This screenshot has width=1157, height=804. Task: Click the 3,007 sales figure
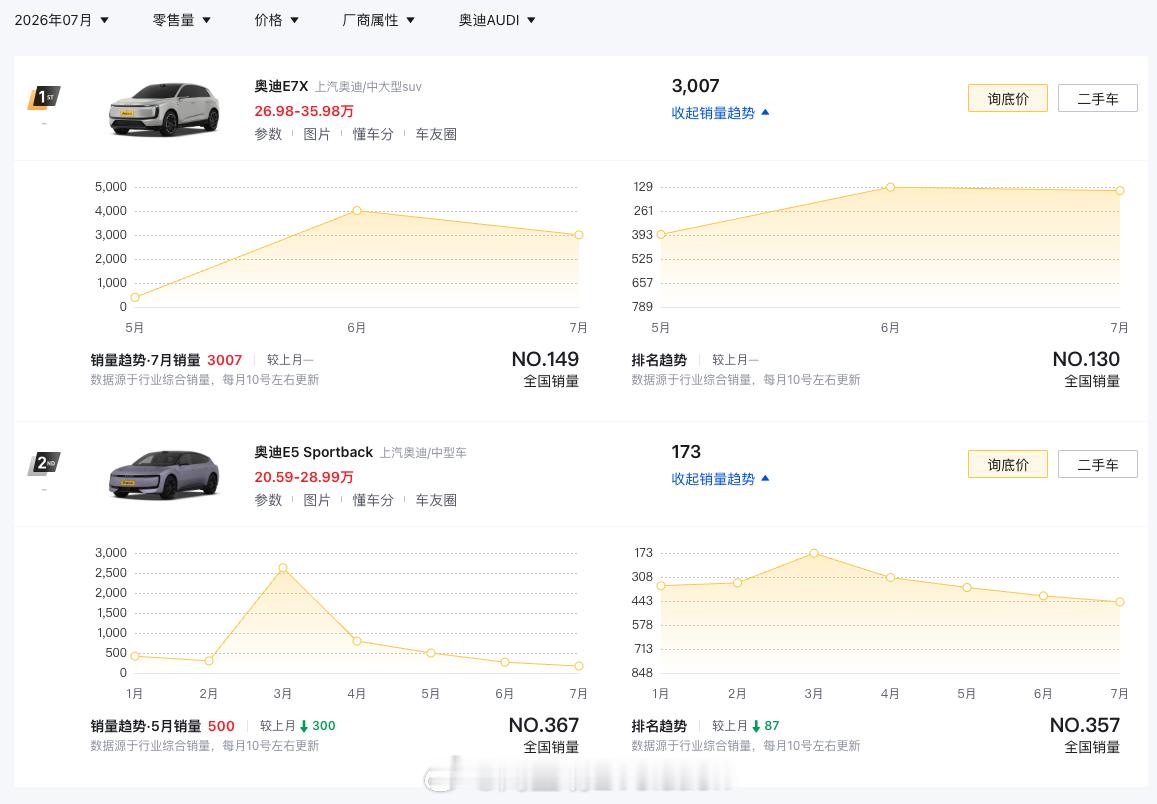point(695,86)
